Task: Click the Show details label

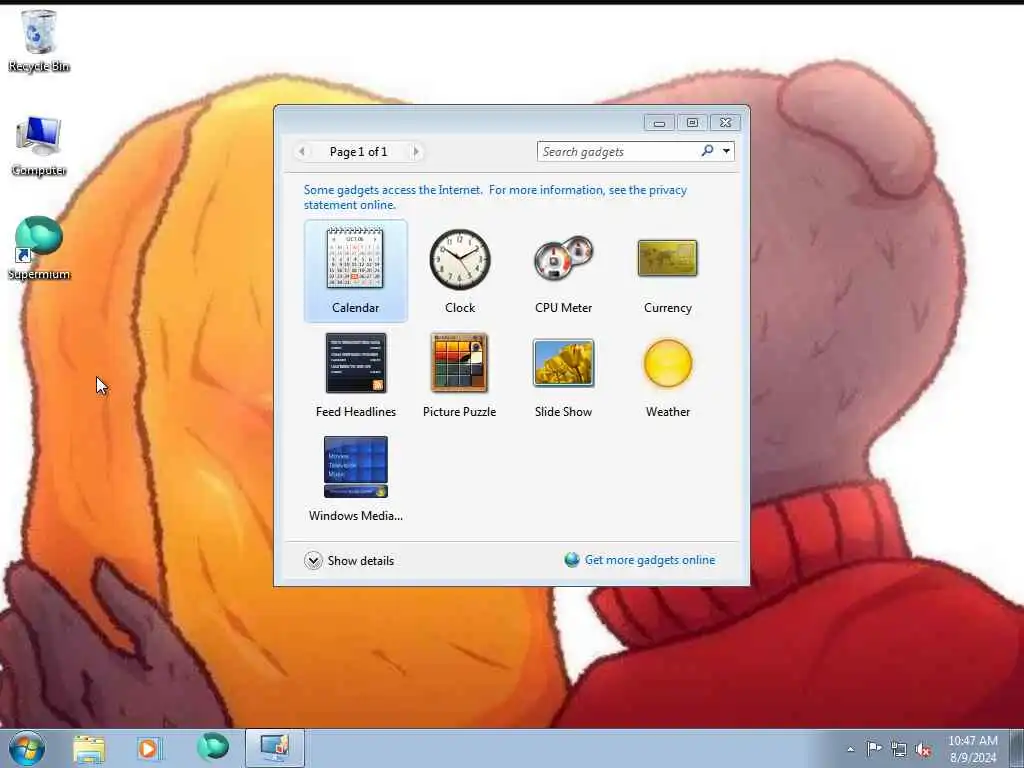Action: (360, 560)
